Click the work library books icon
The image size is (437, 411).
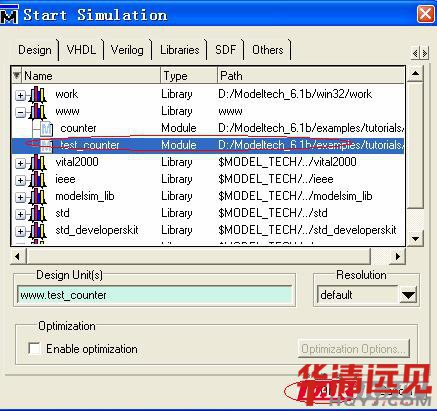tap(38, 95)
